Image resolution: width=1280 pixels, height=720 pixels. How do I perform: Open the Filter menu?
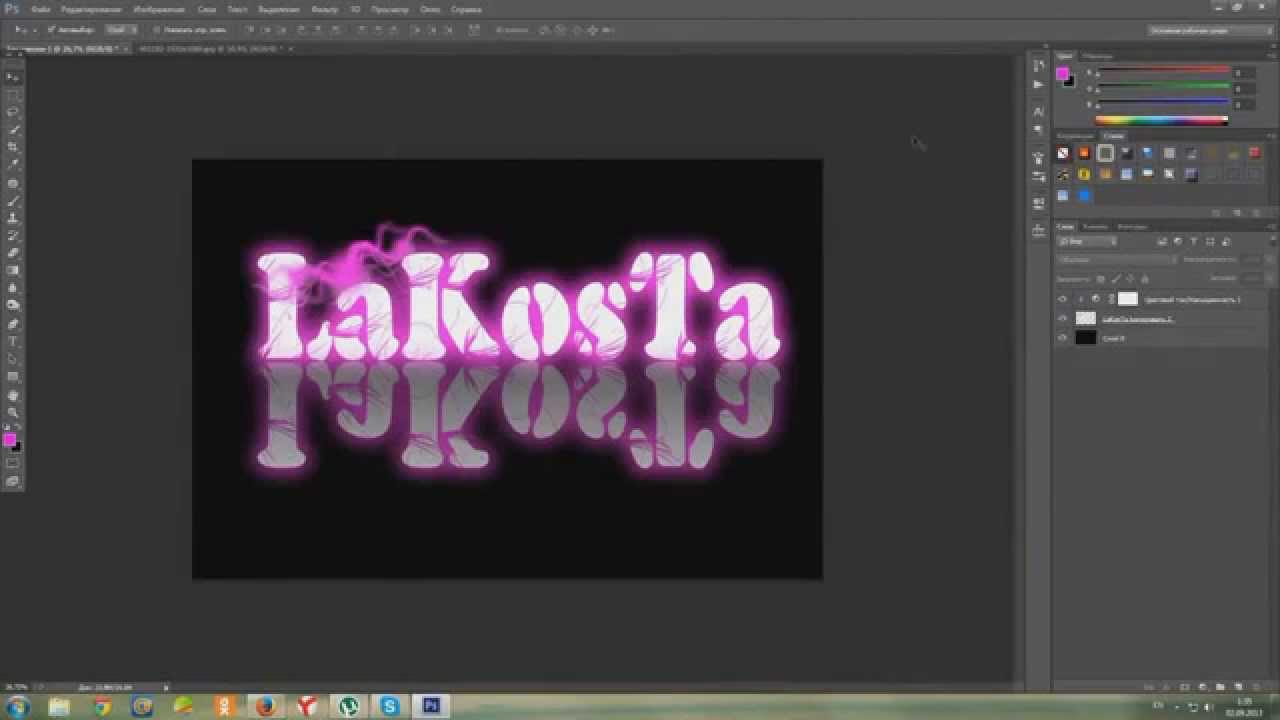[324, 9]
